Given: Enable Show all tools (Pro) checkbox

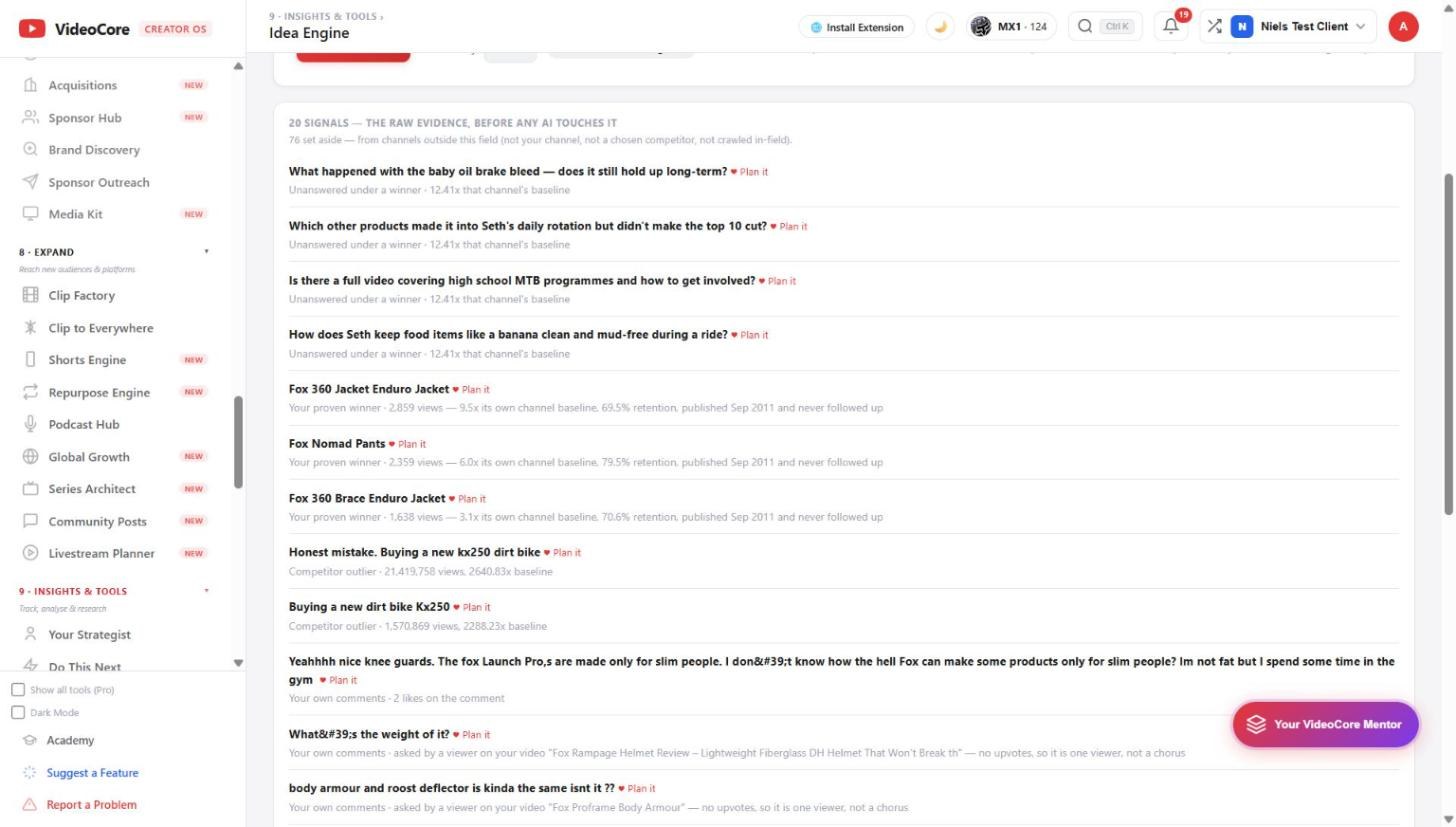Looking at the screenshot, I should (18, 690).
